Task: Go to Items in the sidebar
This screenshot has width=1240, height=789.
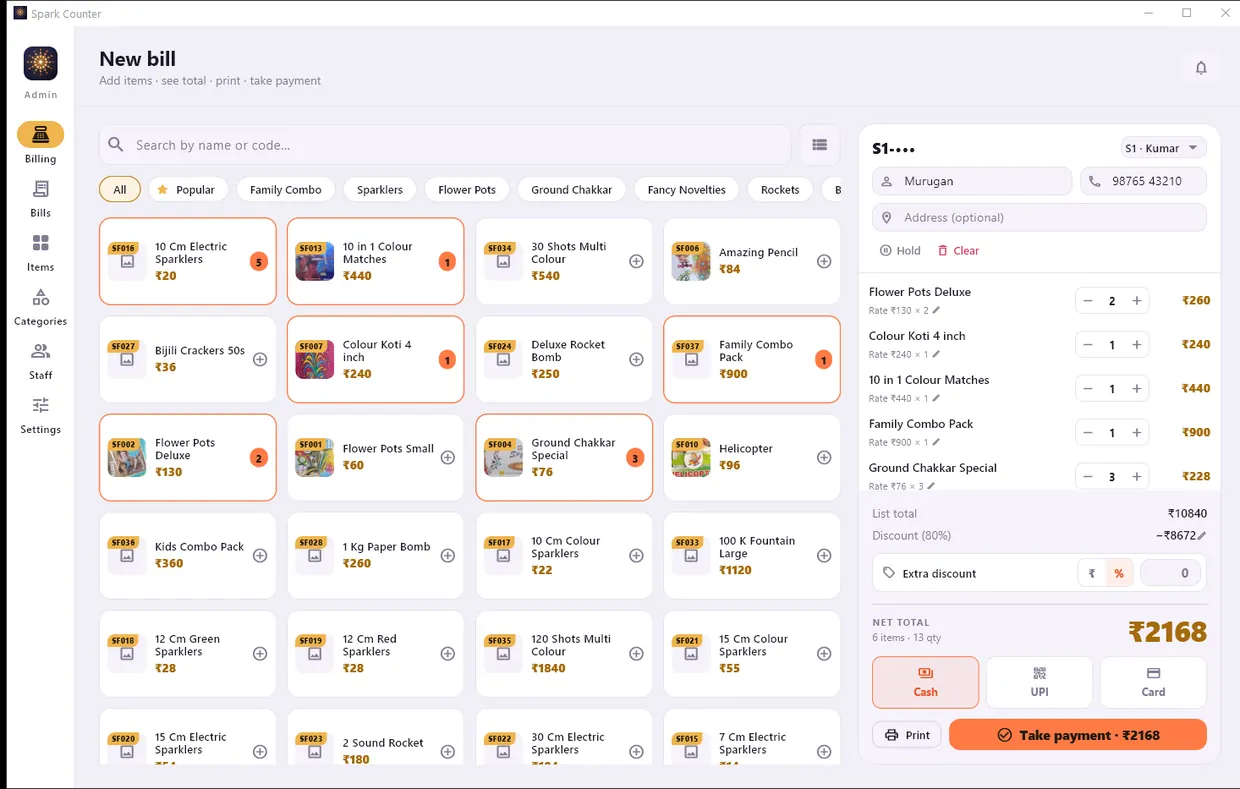Action: pos(40,252)
